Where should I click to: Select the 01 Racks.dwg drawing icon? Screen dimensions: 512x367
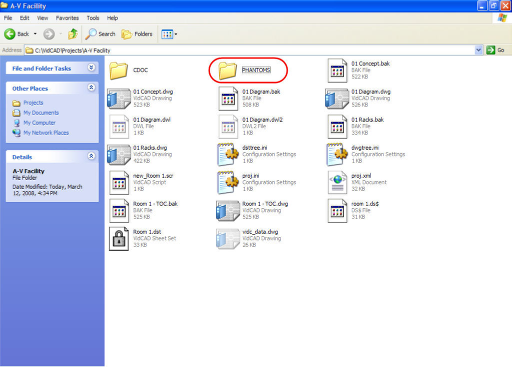pyautogui.click(x=119, y=154)
